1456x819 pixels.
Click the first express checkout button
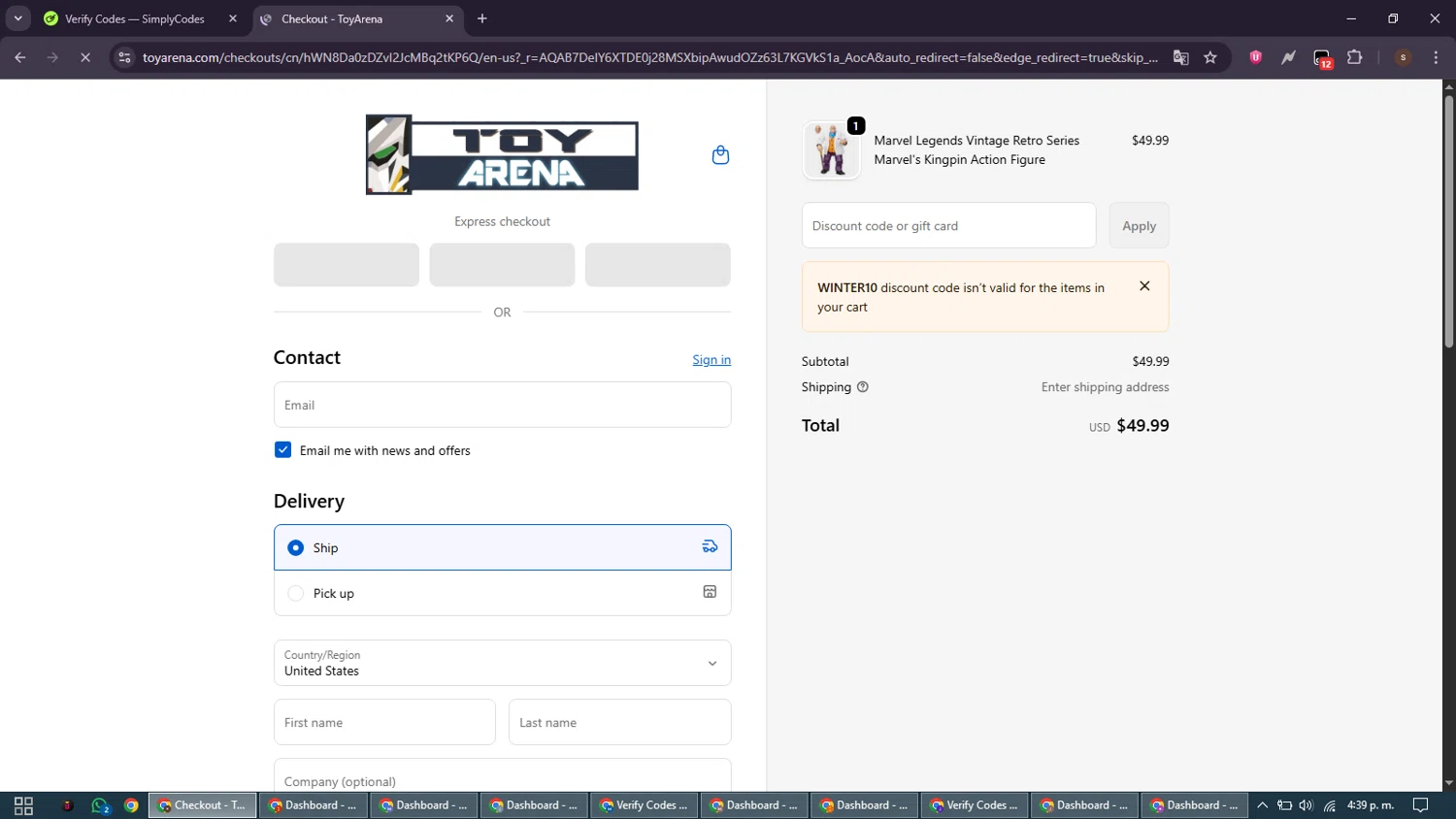[346, 265]
